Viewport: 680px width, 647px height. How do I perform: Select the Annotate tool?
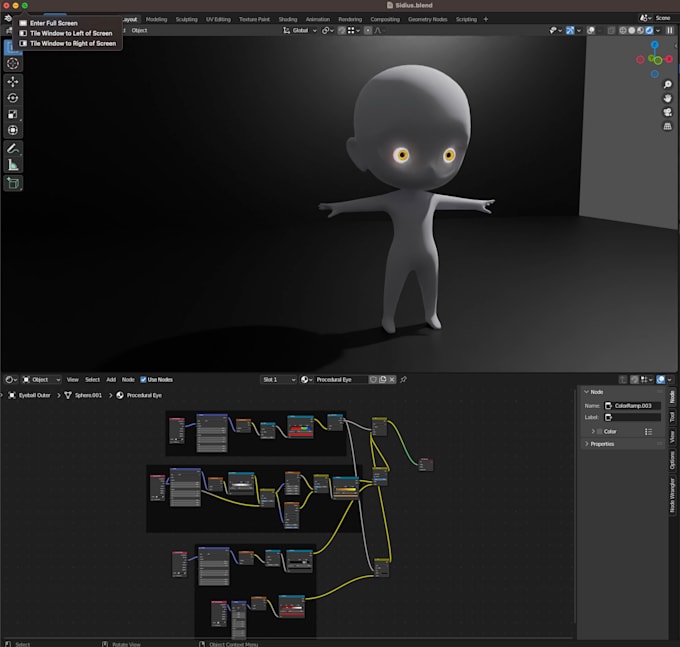pos(13,148)
